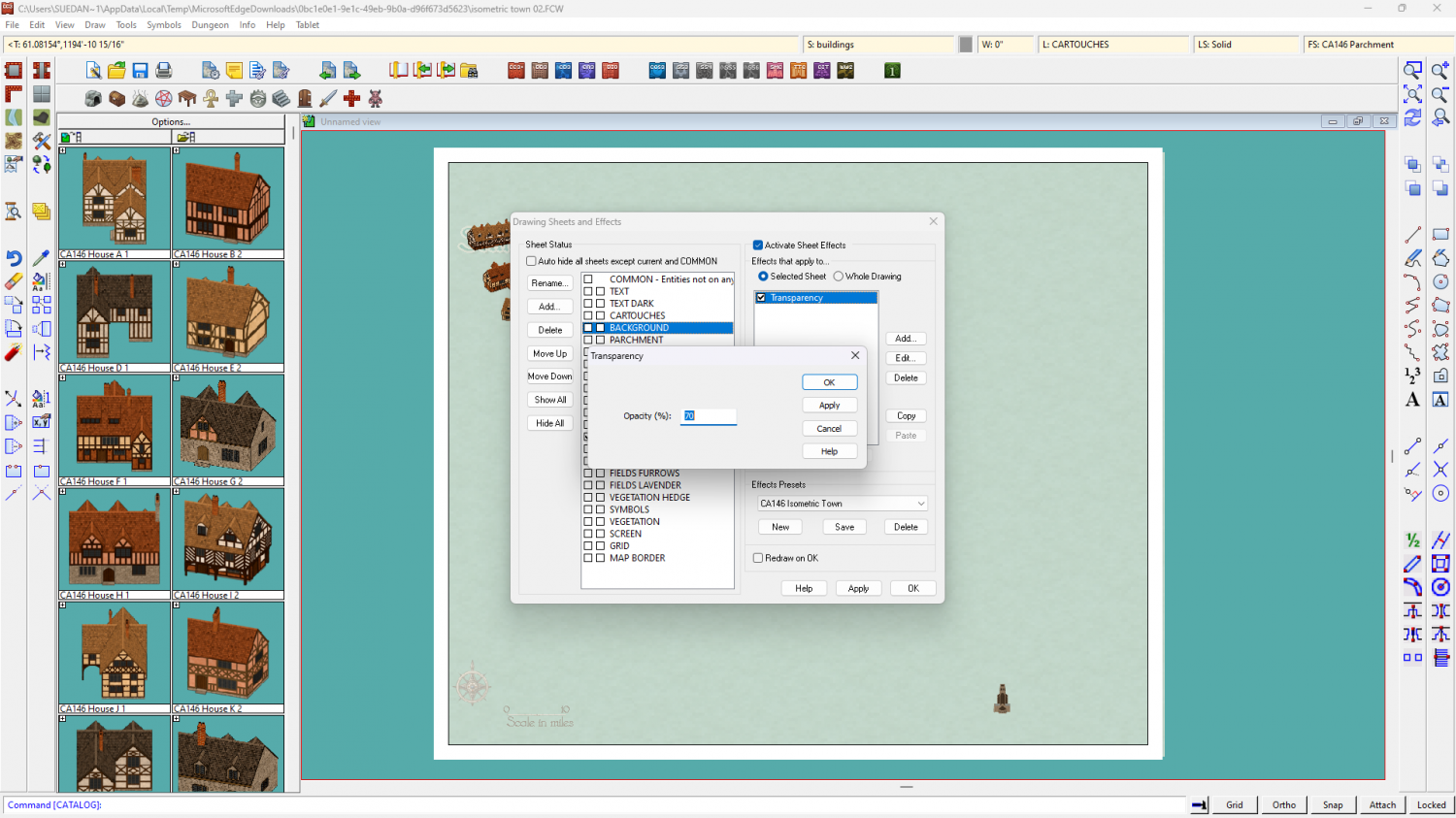Select the Number label 123 tool
This screenshot has width=1456, height=818.
1413,376
